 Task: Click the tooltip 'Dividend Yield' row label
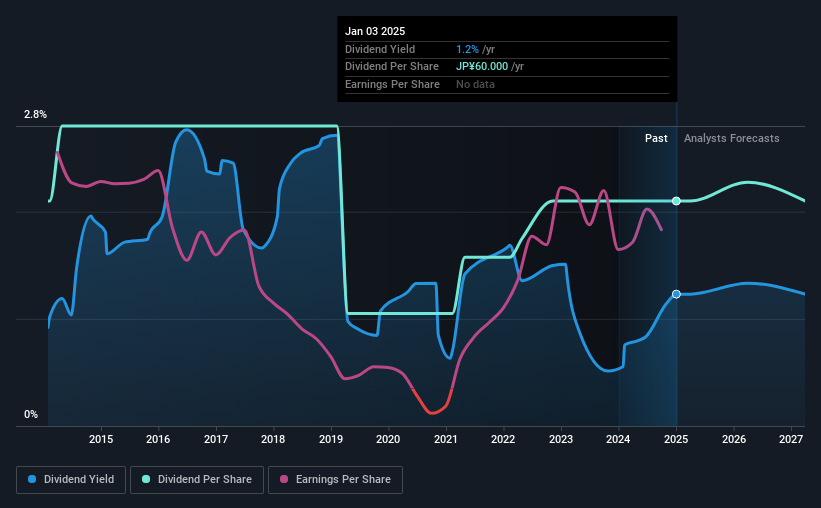coord(380,49)
